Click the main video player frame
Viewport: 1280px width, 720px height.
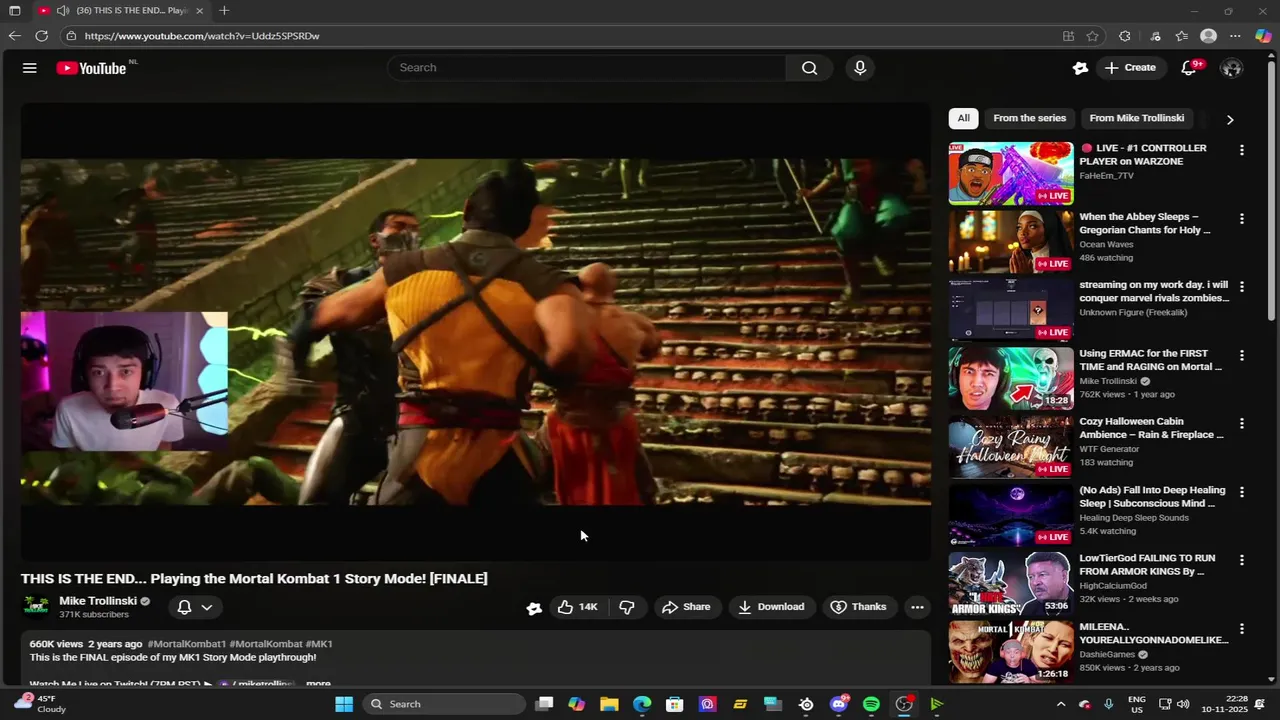[x=476, y=331]
